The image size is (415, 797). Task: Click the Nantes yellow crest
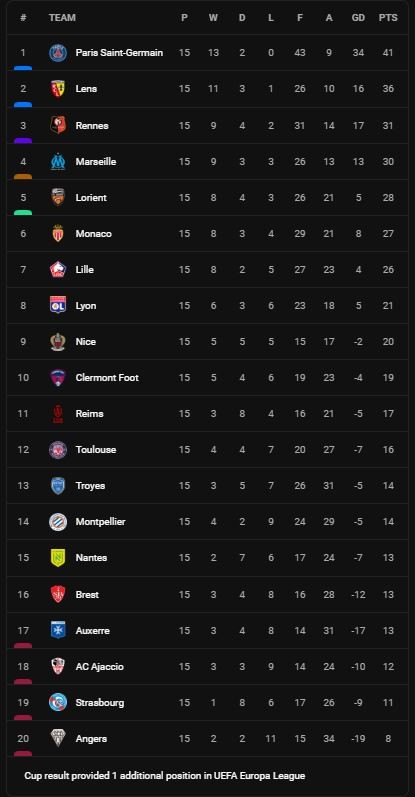[x=58, y=558]
